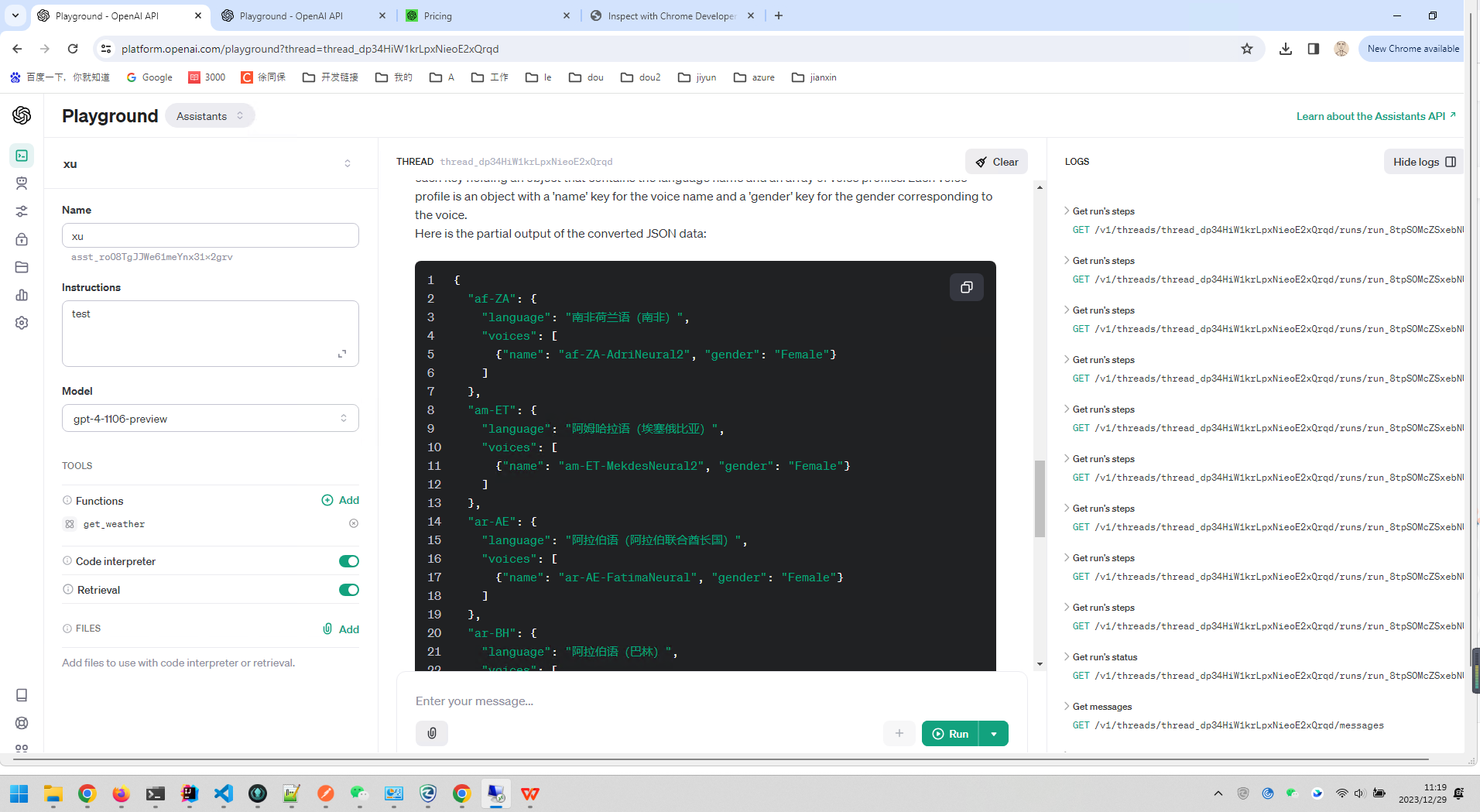Image resolution: width=1480 pixels, height=812 pixels.
Task: Open File Explorer from taskbar
Action: (53, 793)
